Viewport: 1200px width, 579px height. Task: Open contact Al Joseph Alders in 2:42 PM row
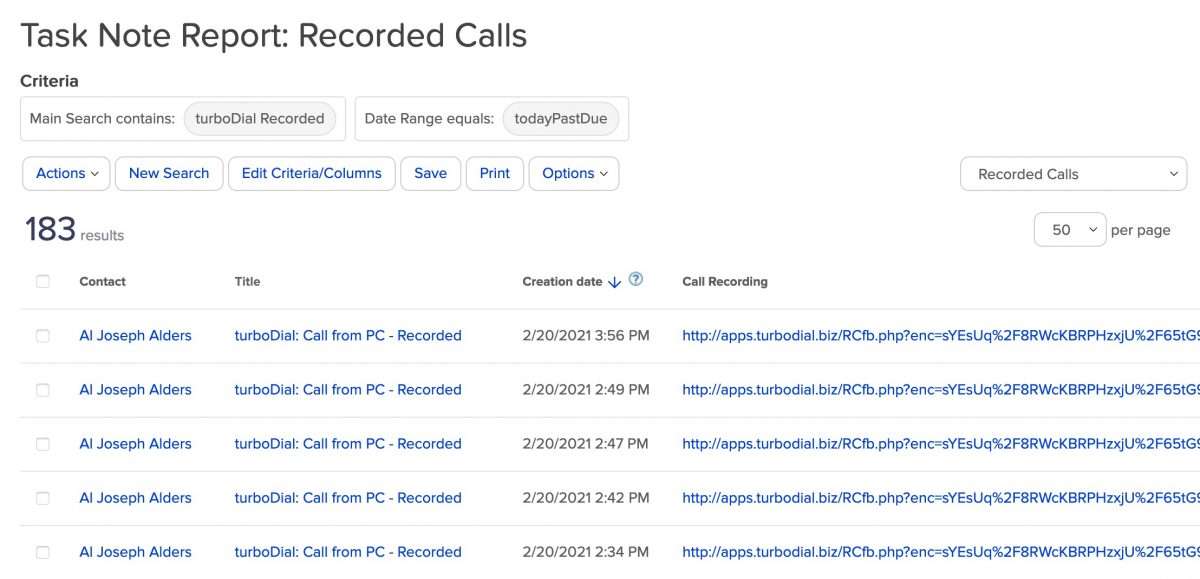point(136,498)
